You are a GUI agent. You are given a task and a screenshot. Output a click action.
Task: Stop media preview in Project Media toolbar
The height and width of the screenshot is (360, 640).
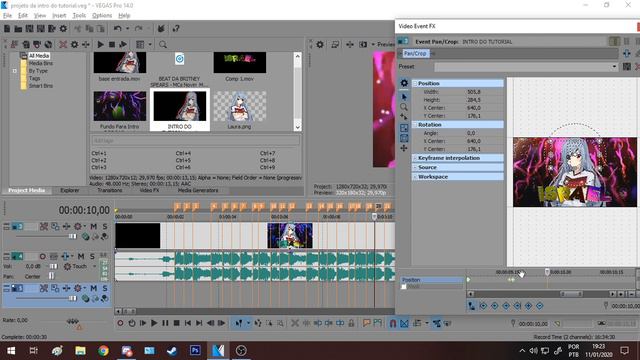pyautogui.click(x=111, y=44)
